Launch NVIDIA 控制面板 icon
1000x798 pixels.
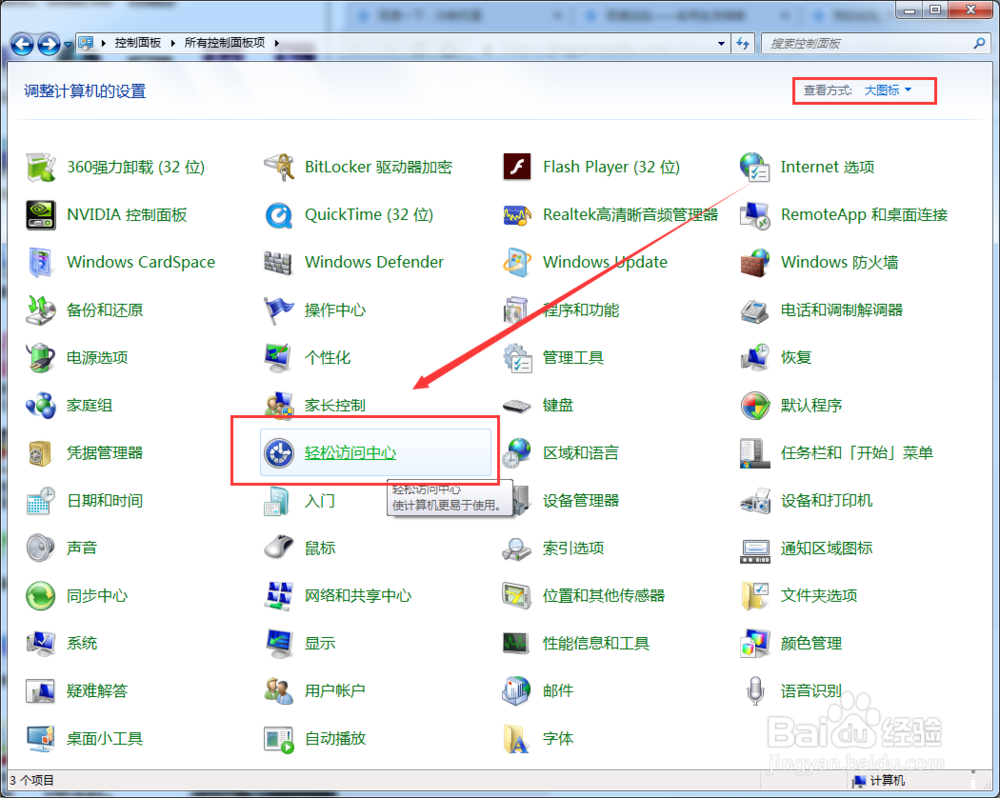(x=41, y=215)
